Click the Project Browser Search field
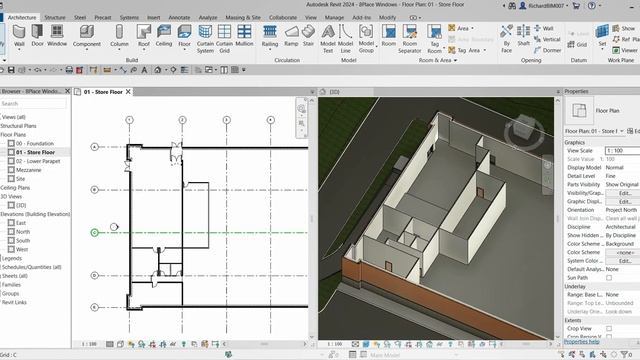Screen dimensions: 640x360 (x=33, y=104)
